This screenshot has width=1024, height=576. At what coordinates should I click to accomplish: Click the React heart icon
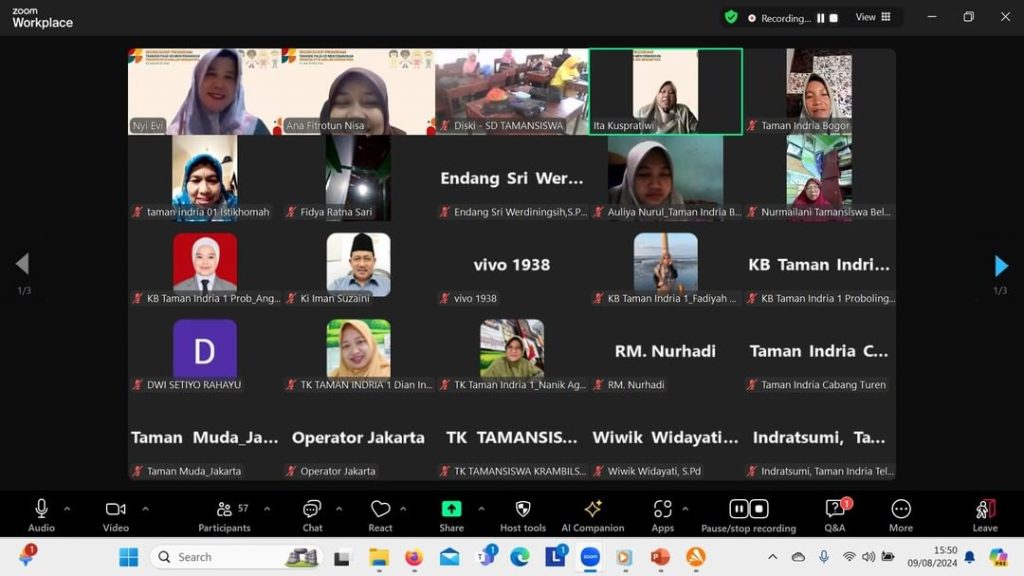380,510
